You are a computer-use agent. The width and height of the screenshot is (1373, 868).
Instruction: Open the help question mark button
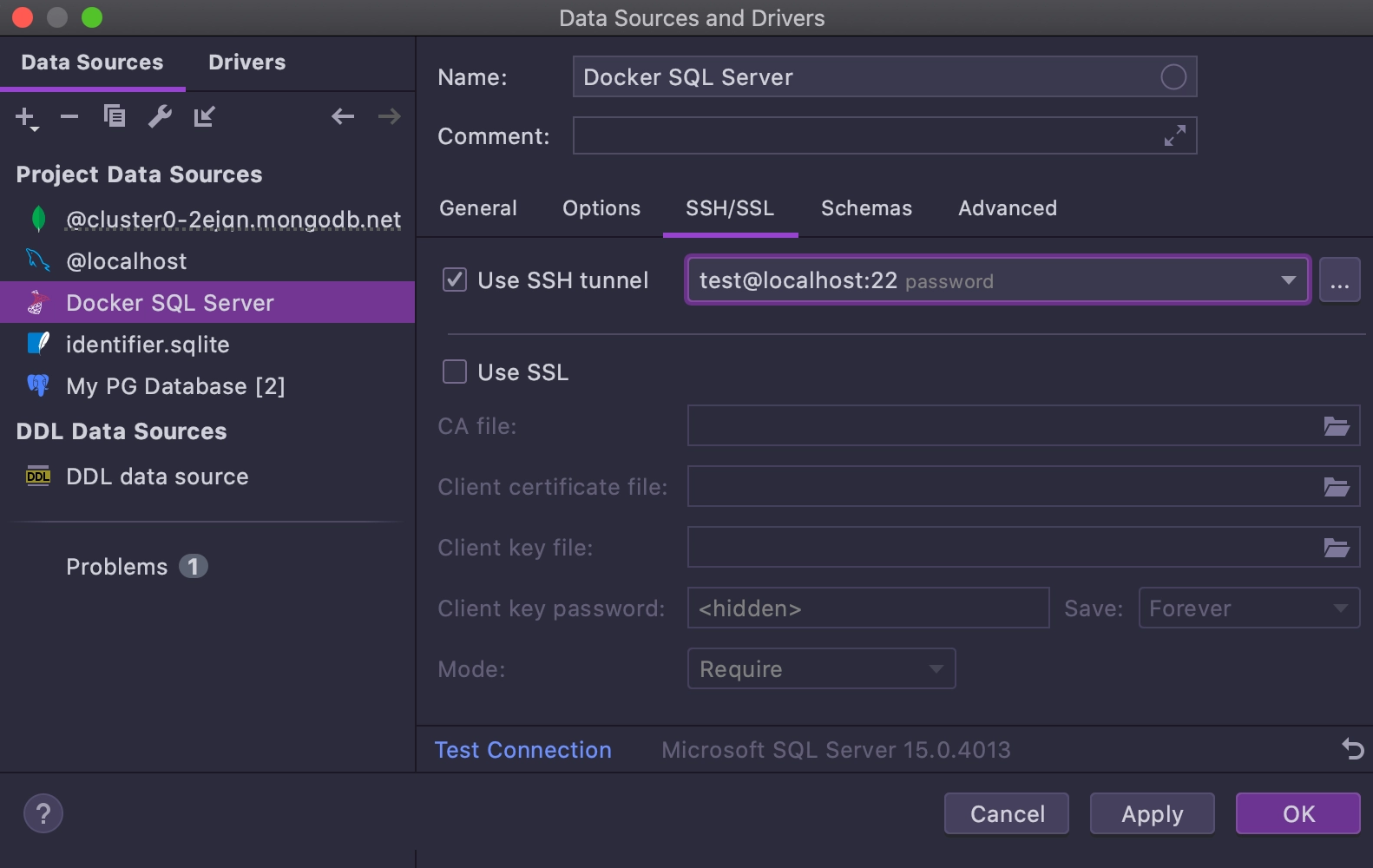click(43, 813)
